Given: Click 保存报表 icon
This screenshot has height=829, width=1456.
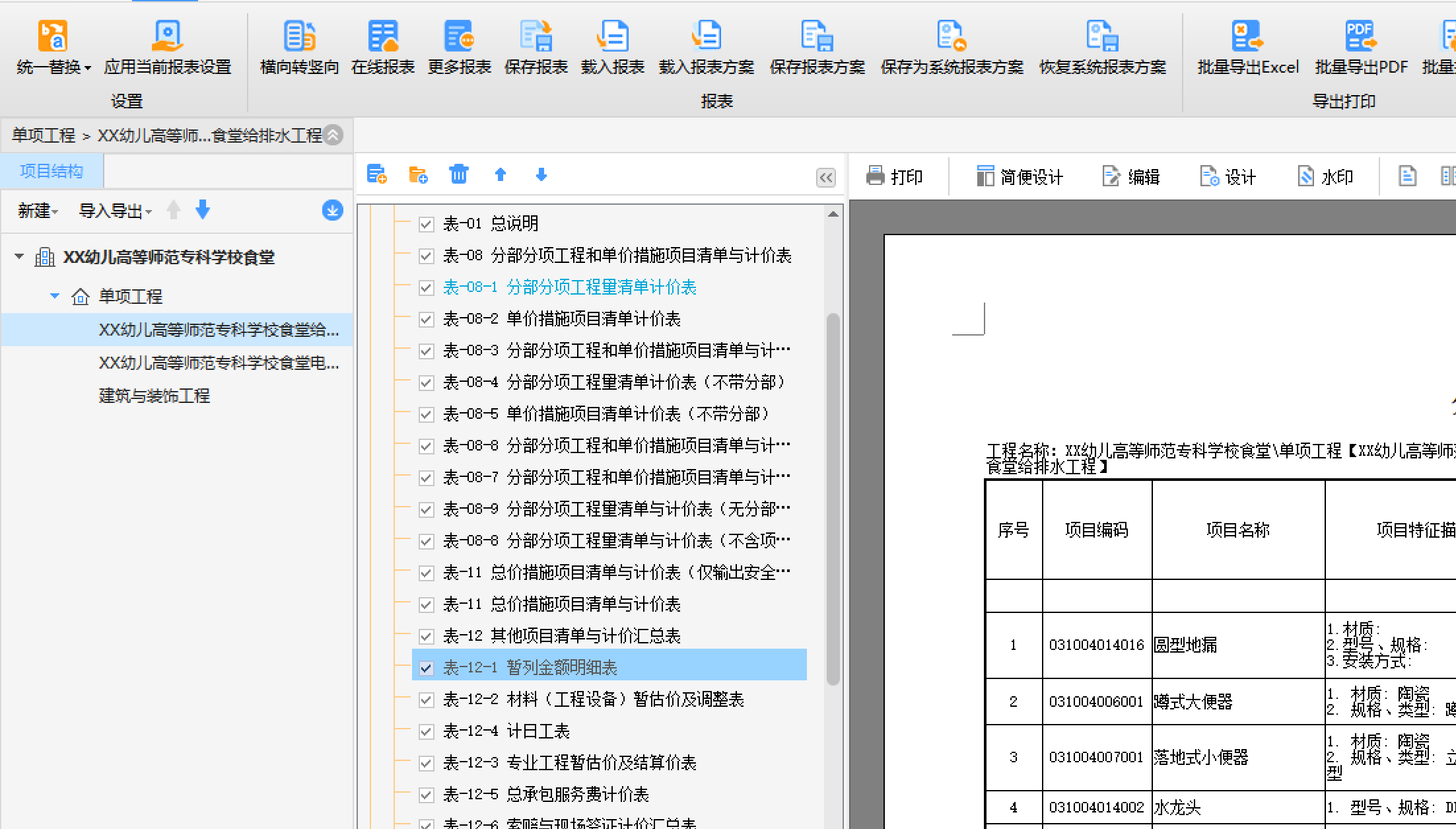Looking at the screenshot, I should pos(536,36).
